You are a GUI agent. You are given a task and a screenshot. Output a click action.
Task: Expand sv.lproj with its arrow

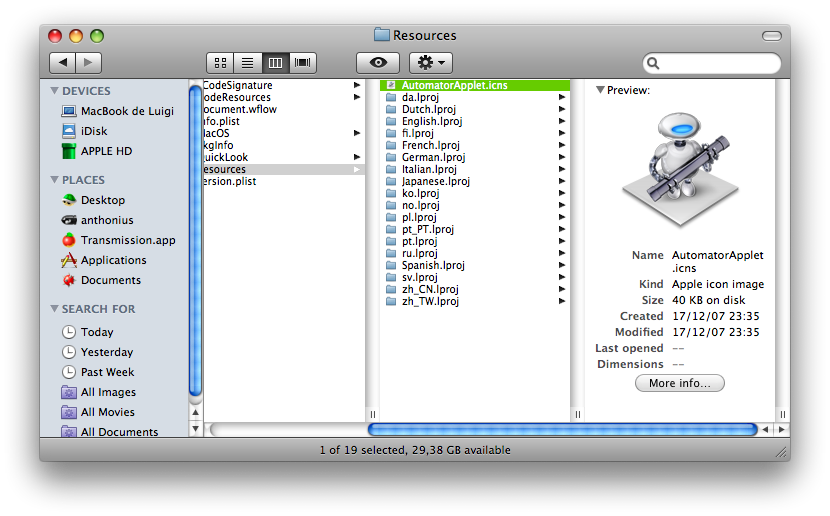(562, 277)
